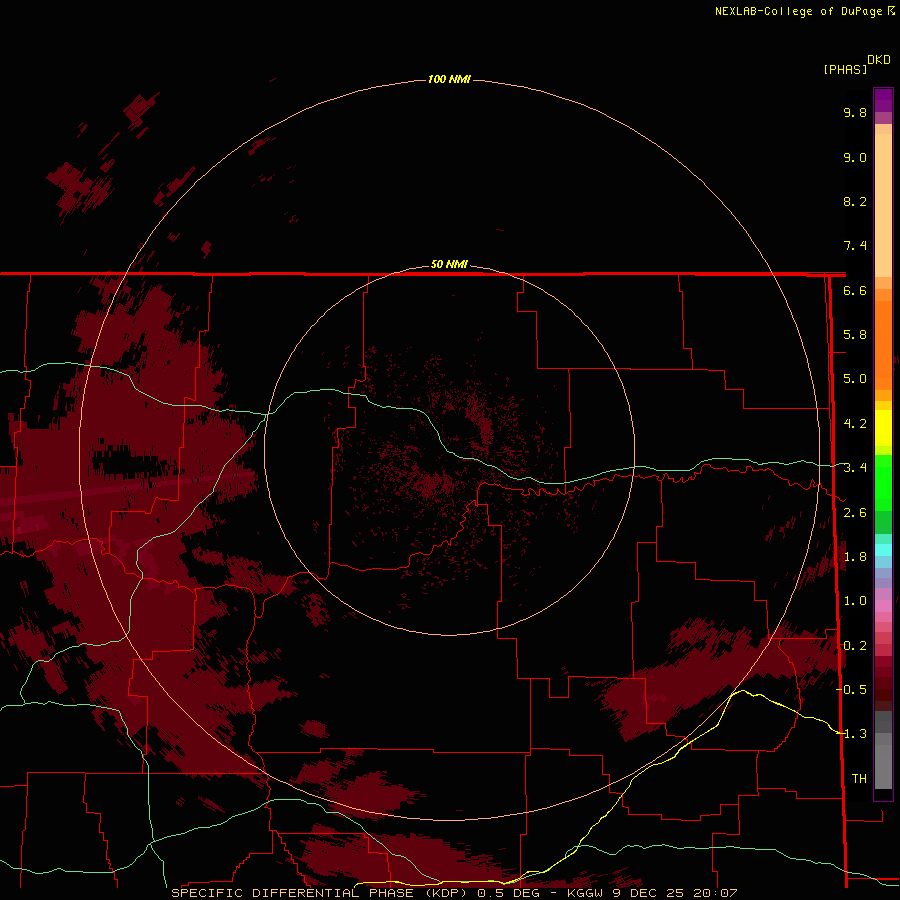Select the TH legend label

[x=859, y=779]
